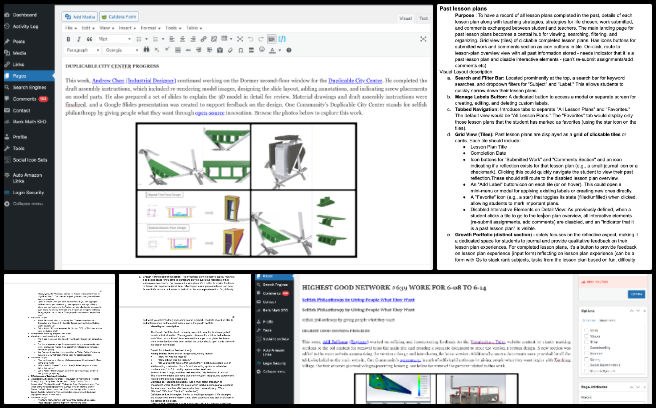656x408 pixels.
Task: Follow the Duplicable City Center link
Action: (x=355, y=80)
